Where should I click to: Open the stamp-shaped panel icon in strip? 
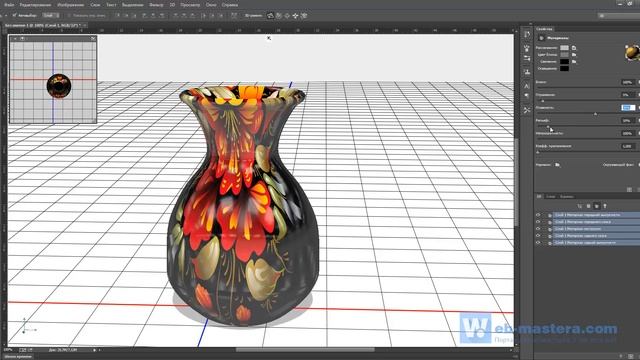(527, 72)
